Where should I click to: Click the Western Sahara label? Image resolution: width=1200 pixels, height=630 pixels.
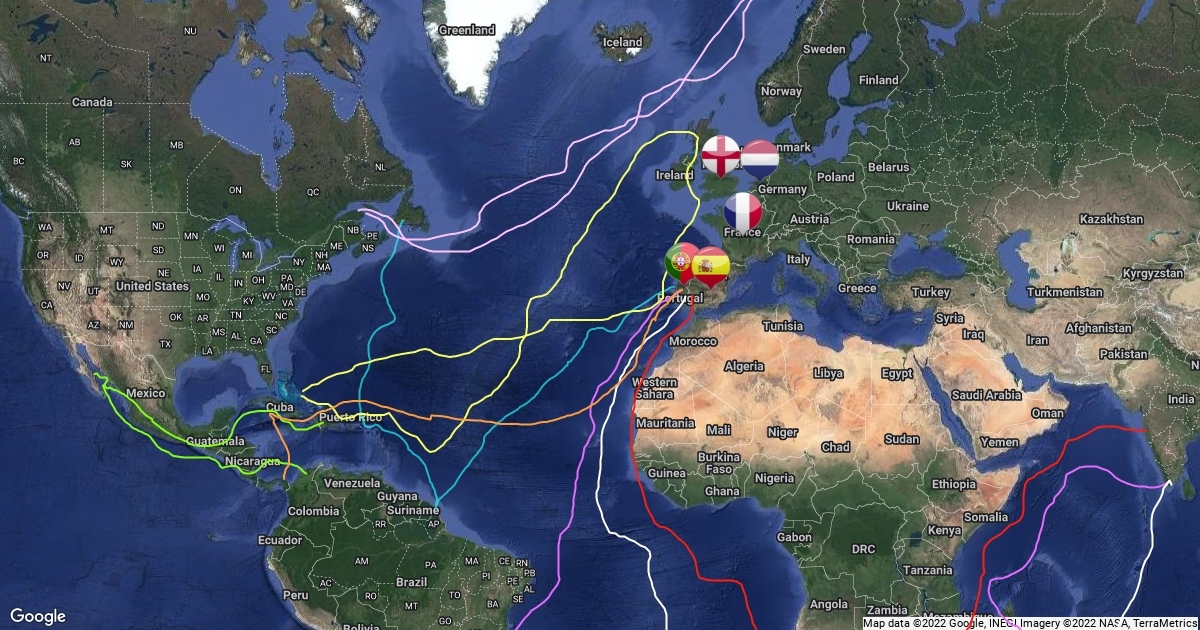pos(656,388)
